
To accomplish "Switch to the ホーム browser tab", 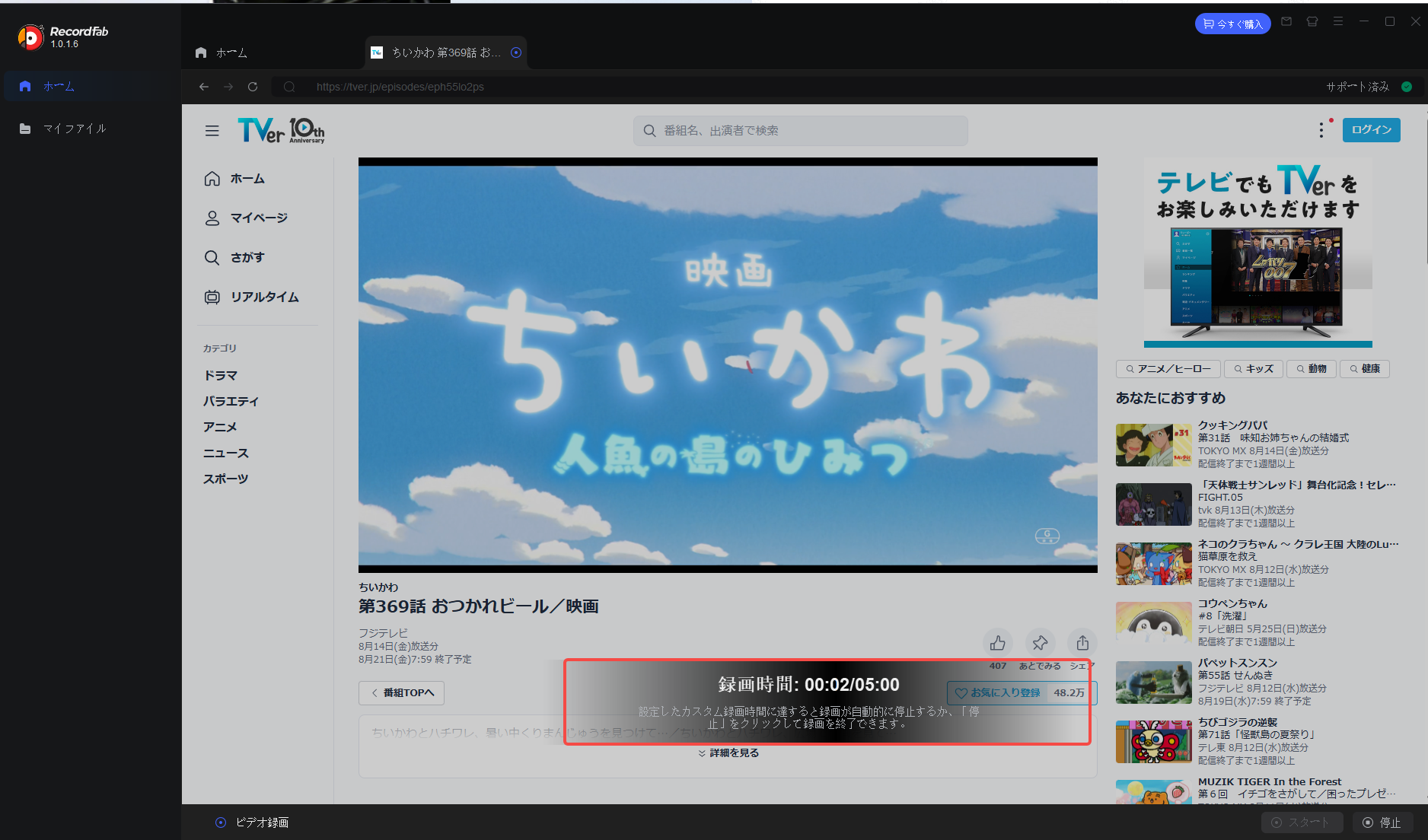I will 222,52.
